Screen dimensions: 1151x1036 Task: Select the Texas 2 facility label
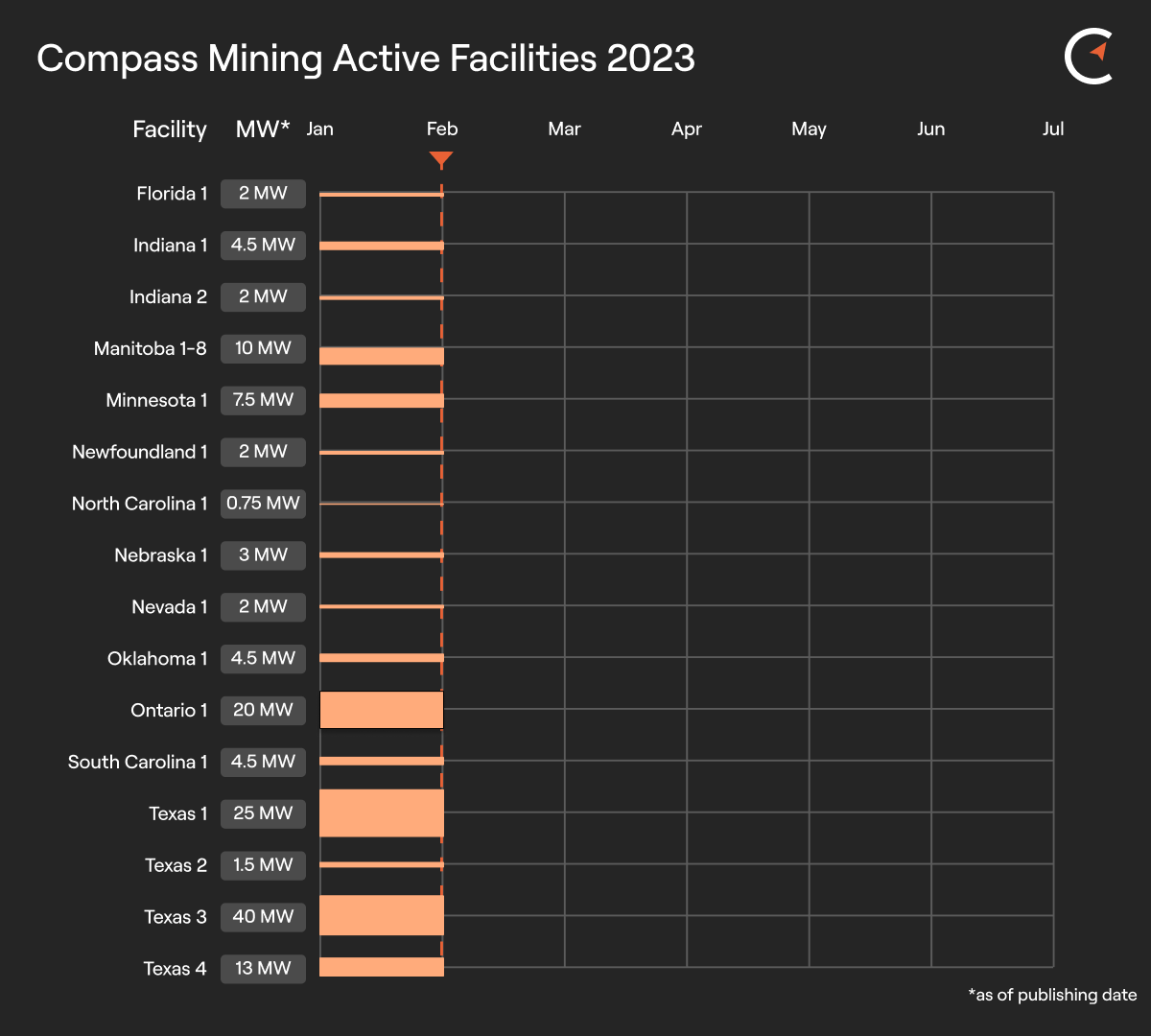pos(176,865)
